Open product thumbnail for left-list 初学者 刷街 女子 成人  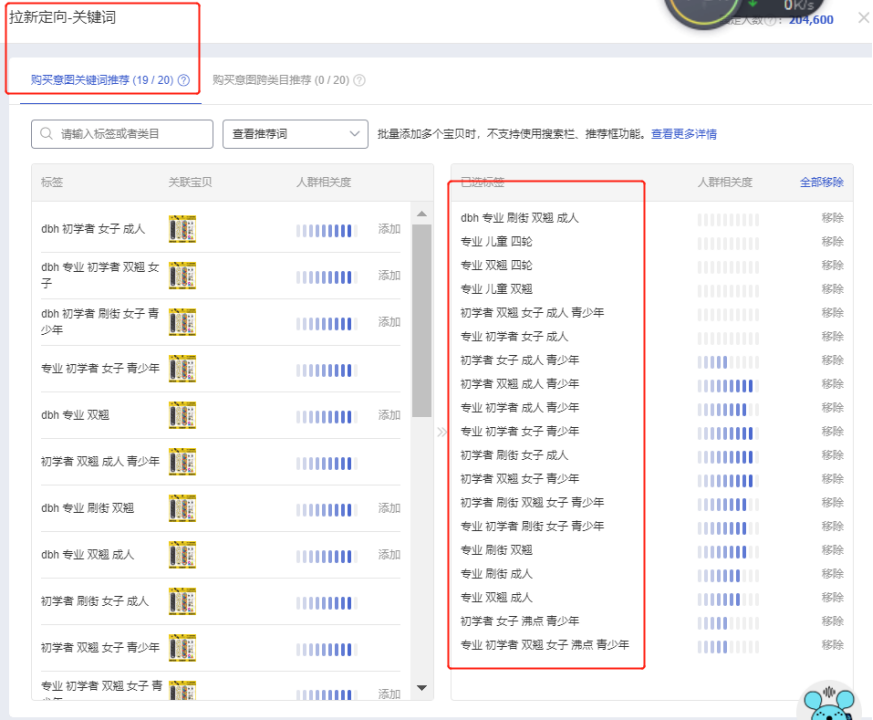pos(183,601)
